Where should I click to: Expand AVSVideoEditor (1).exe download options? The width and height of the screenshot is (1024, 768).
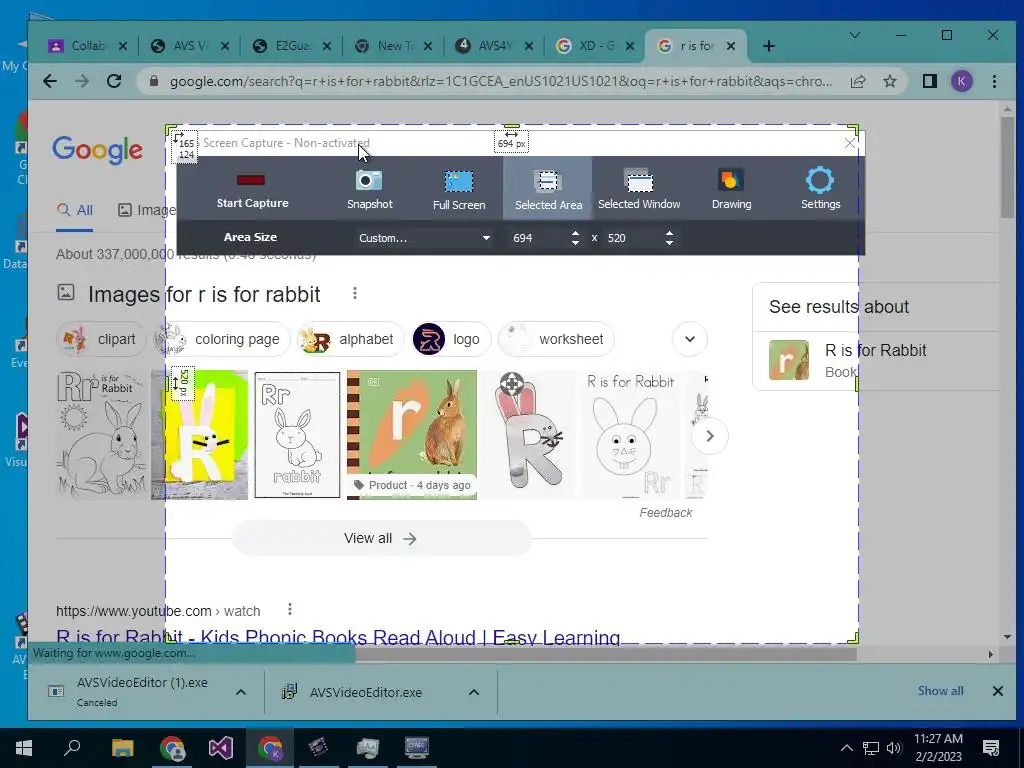pyautogui.click(x=240, y=692)
